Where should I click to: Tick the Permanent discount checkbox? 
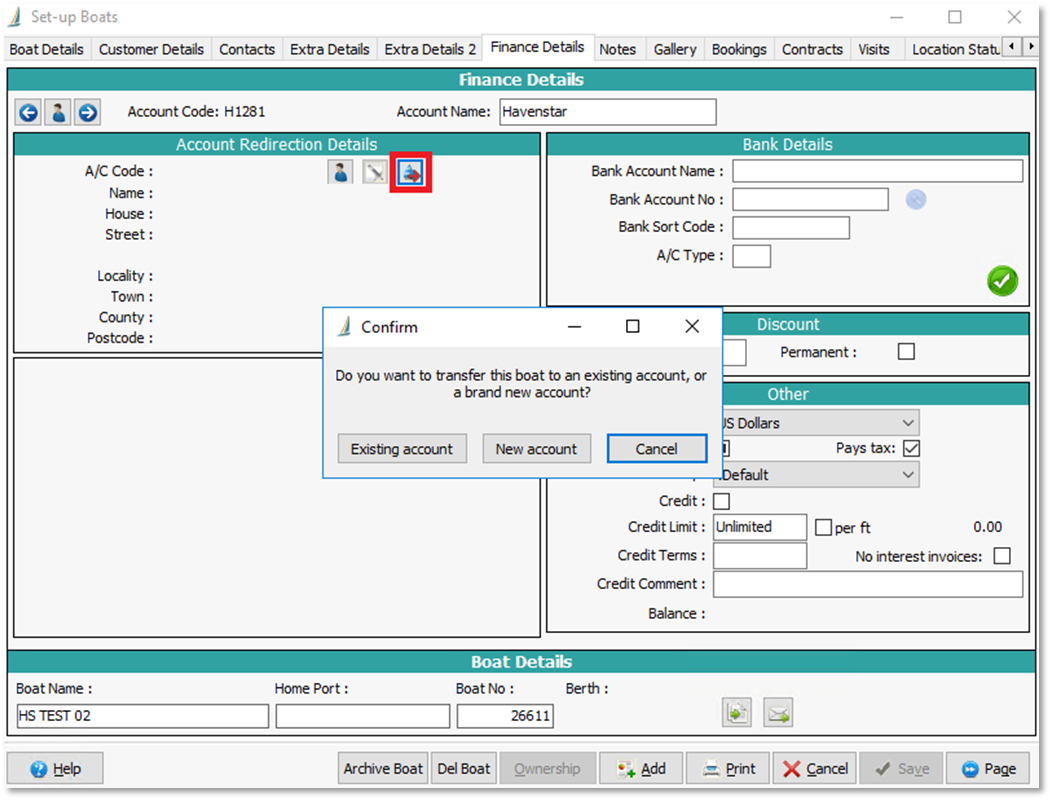(x=906, y=352)
